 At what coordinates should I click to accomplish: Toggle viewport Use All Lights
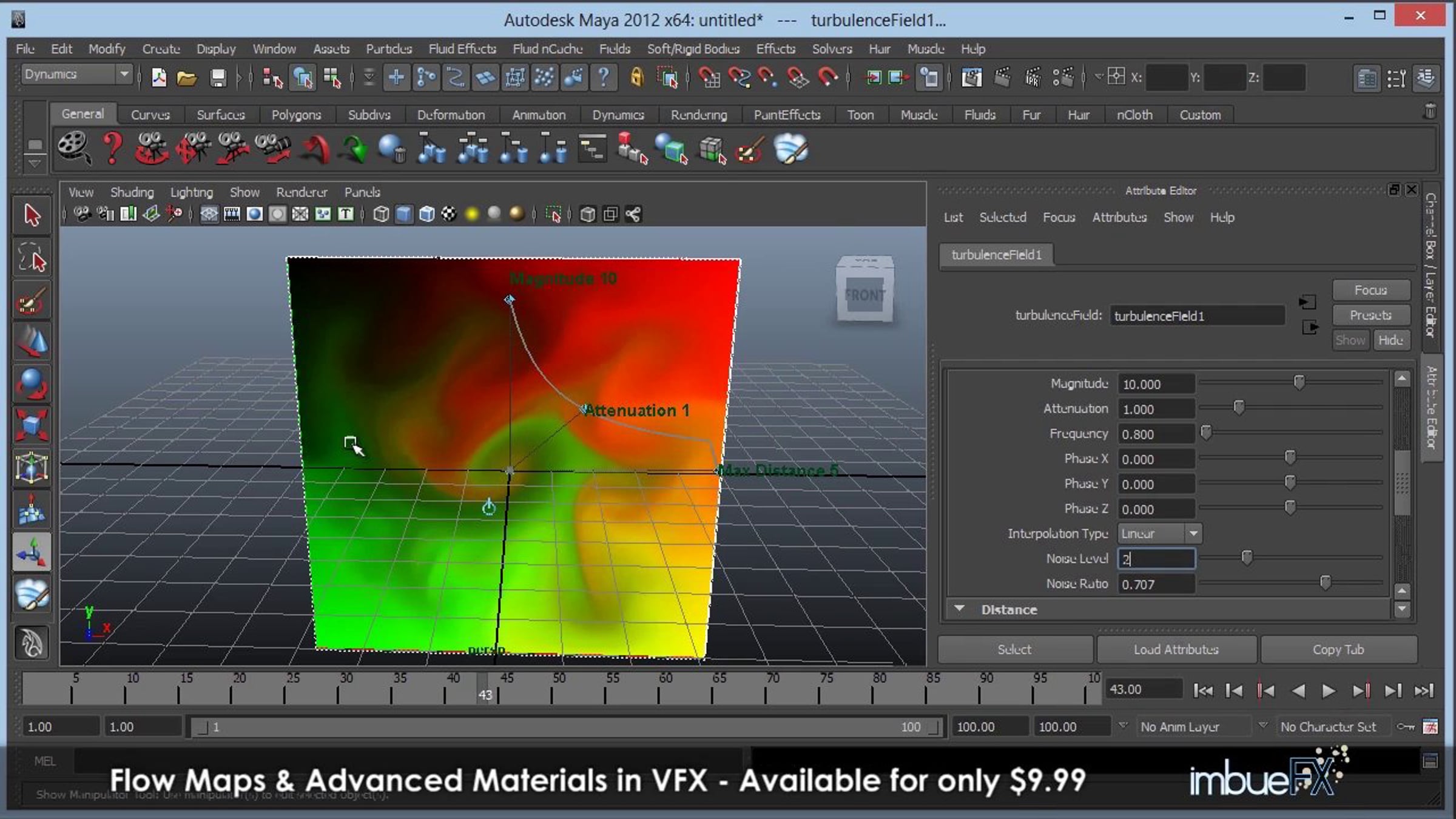click(x=472, y=214)
